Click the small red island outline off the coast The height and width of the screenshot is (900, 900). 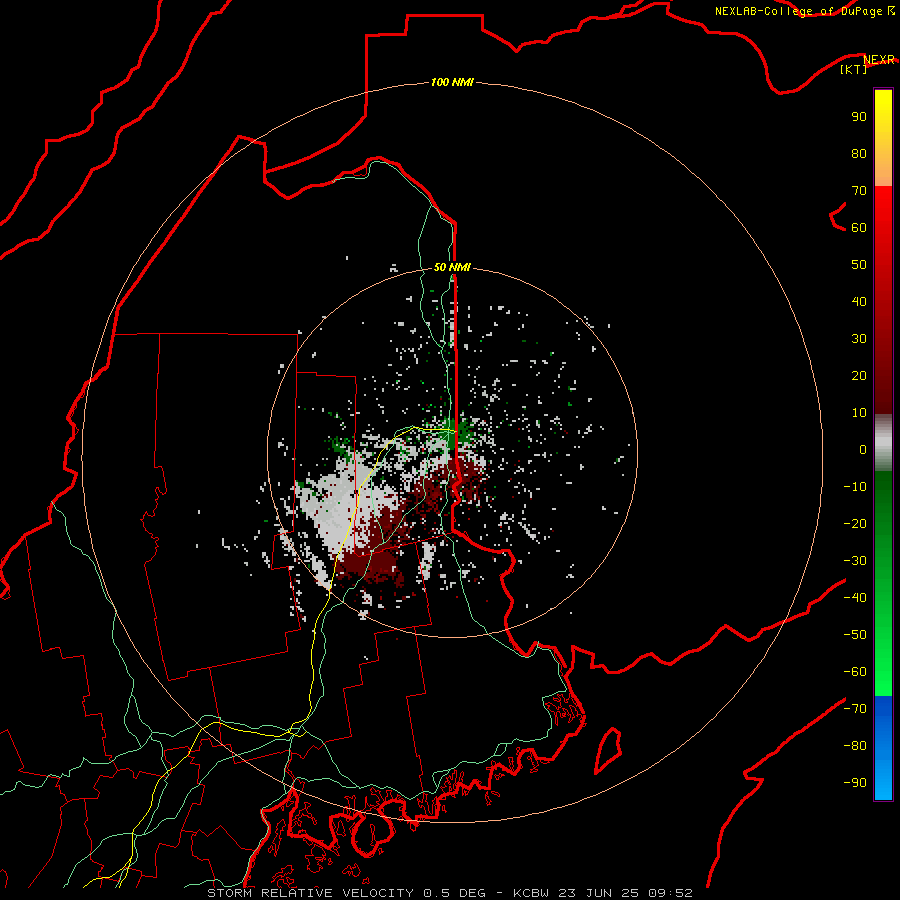608,750
